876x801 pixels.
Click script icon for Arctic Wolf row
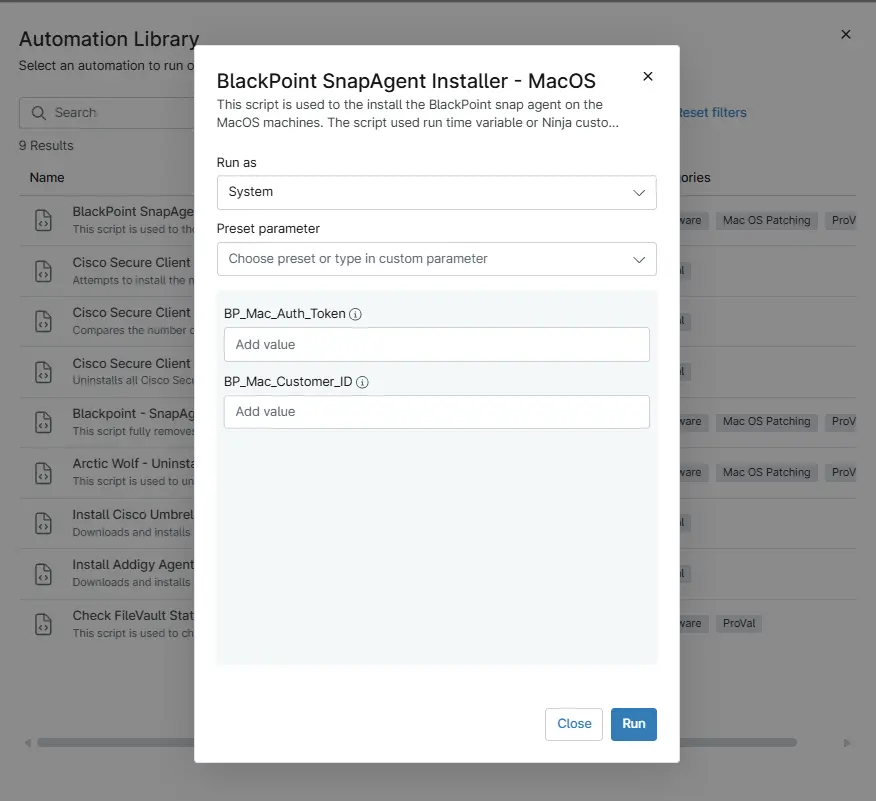pos(43,472)
